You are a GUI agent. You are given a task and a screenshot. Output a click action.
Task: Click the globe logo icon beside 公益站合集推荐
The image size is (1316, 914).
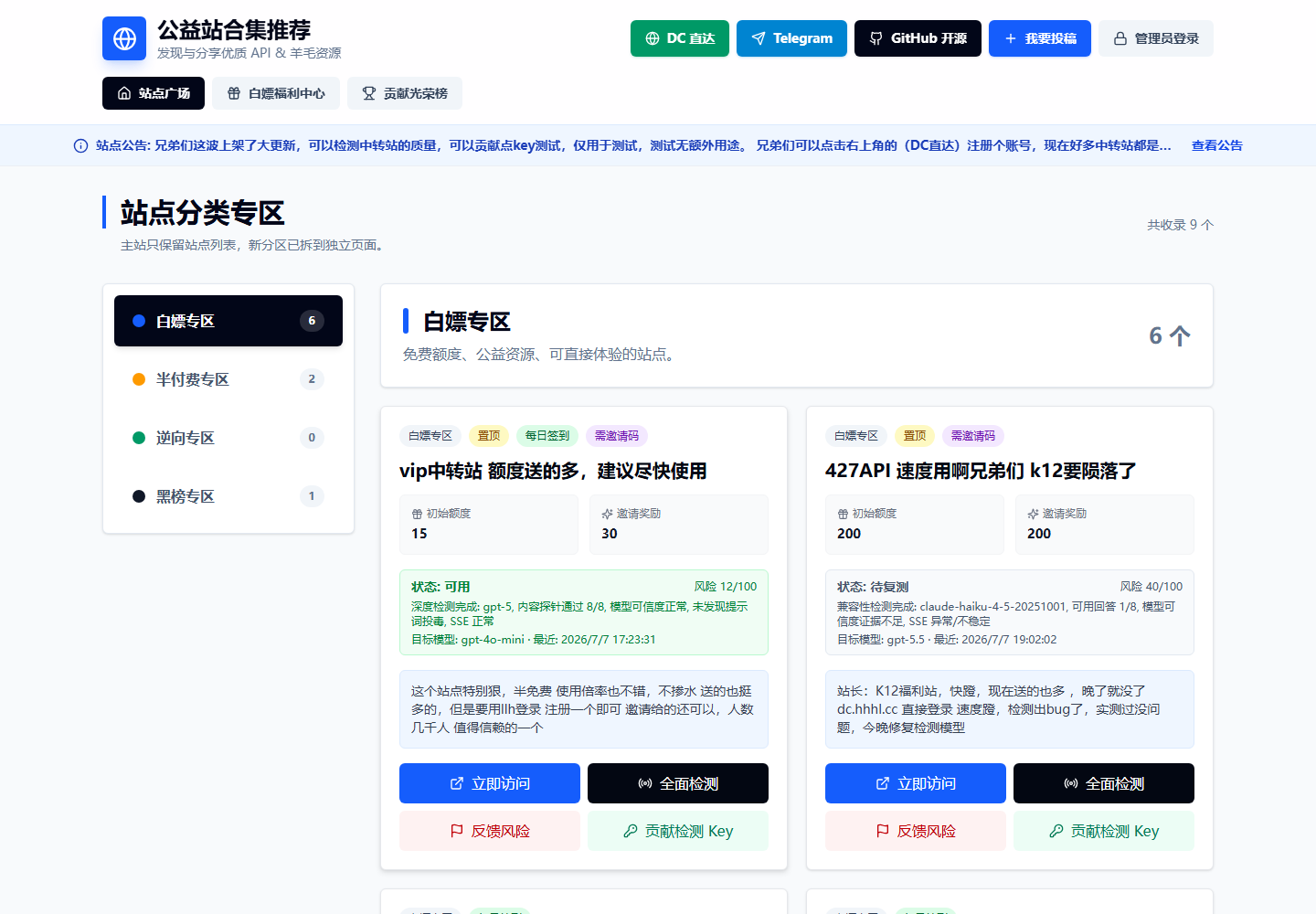pos(124,38)
